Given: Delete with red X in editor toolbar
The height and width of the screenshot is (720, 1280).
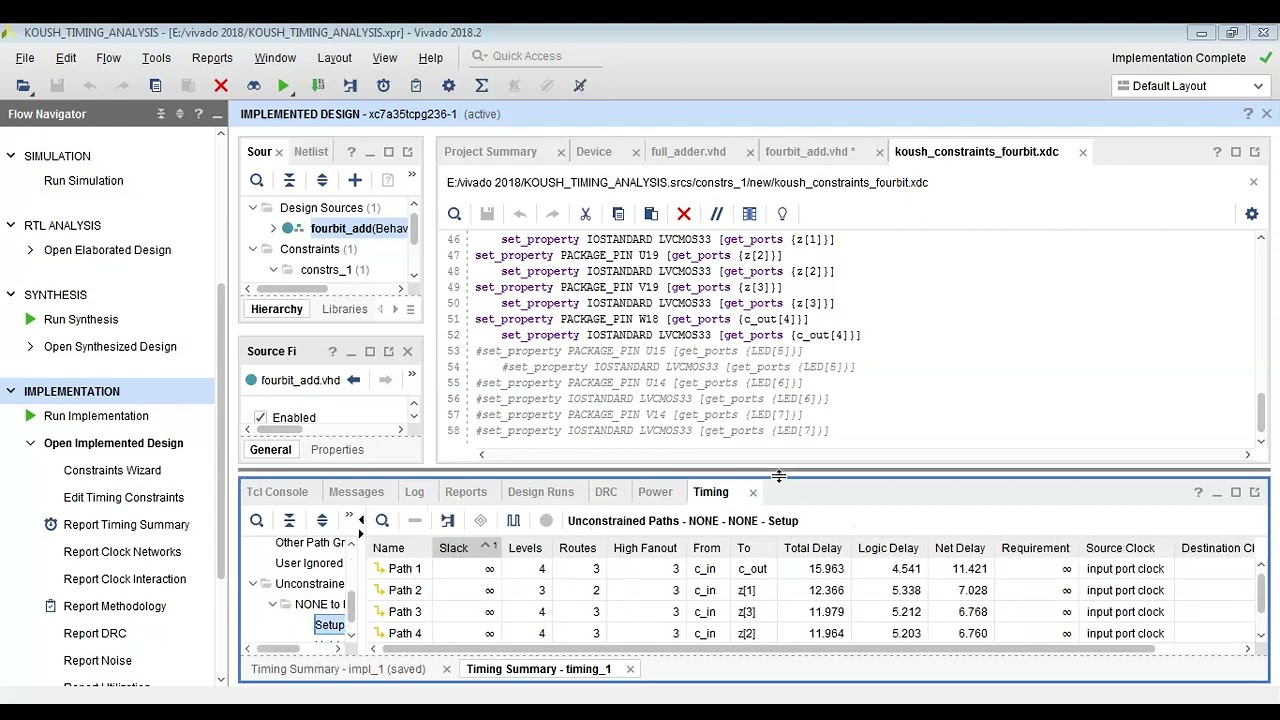Looking at the screenshot, I should click(684, 214).
